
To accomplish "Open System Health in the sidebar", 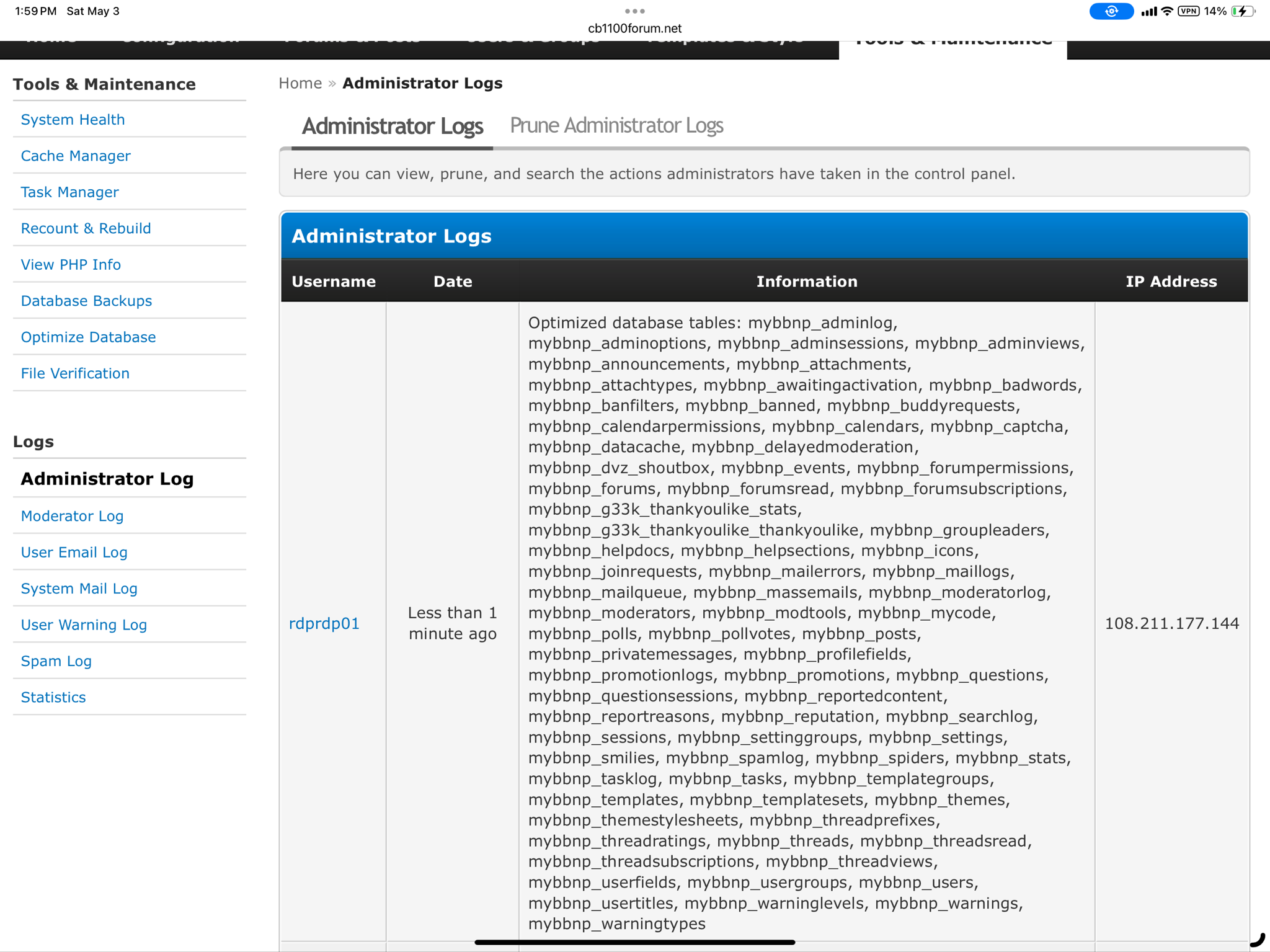I will pyautogui.click(x=73, y=120).
